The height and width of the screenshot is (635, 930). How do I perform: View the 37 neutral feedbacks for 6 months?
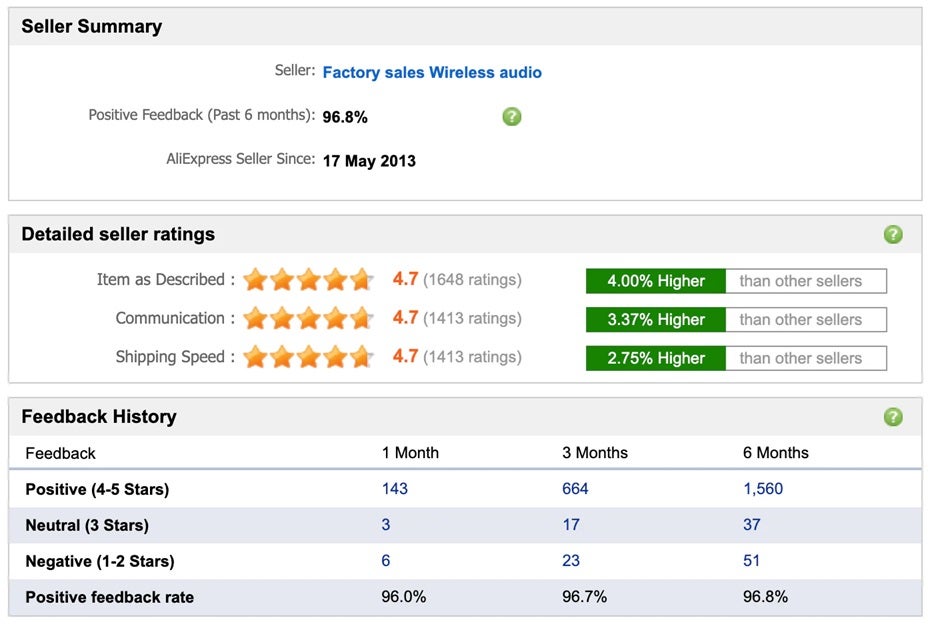pos(752,525)
